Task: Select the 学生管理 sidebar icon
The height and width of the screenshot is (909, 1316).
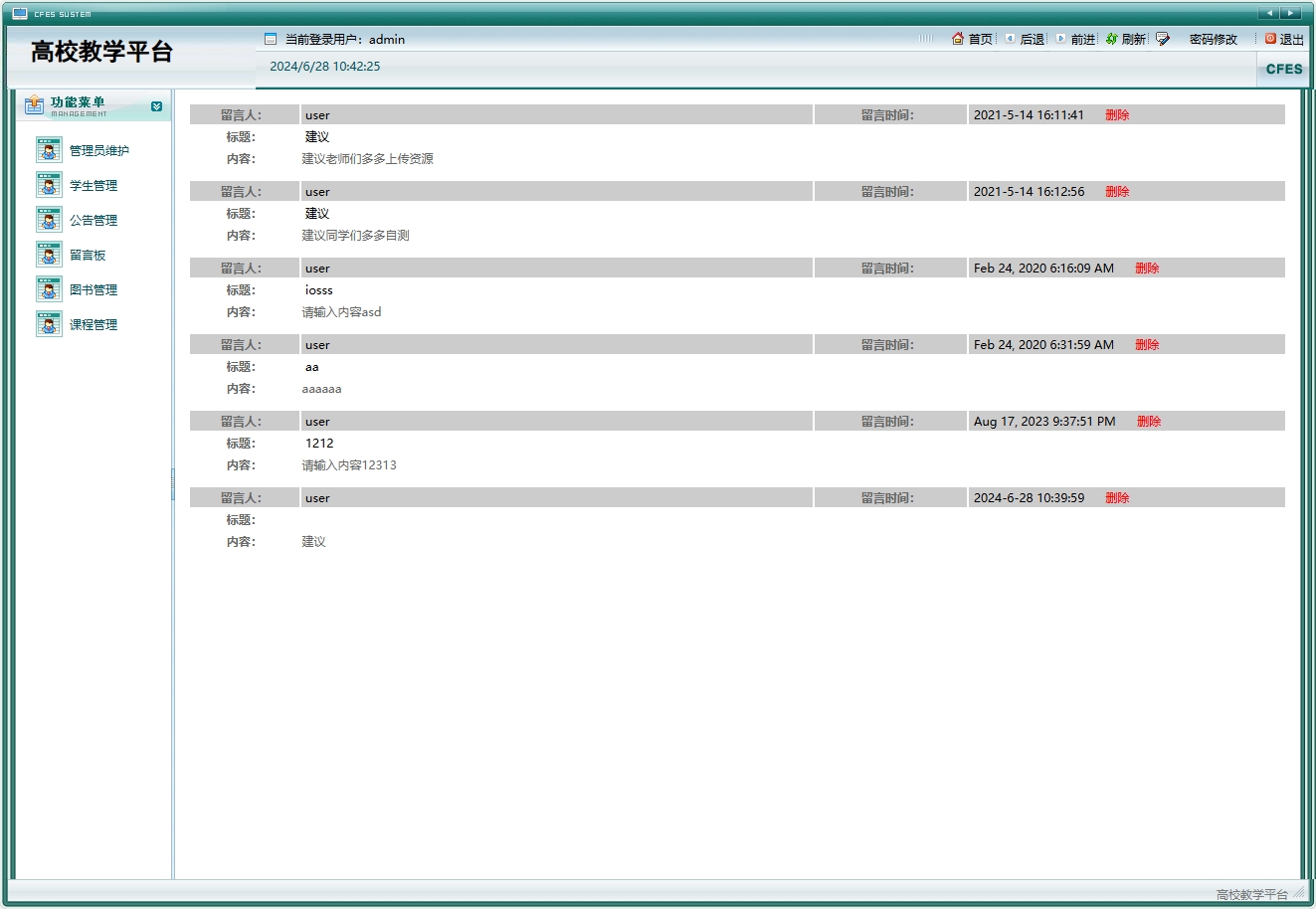Action: [48, 184]
